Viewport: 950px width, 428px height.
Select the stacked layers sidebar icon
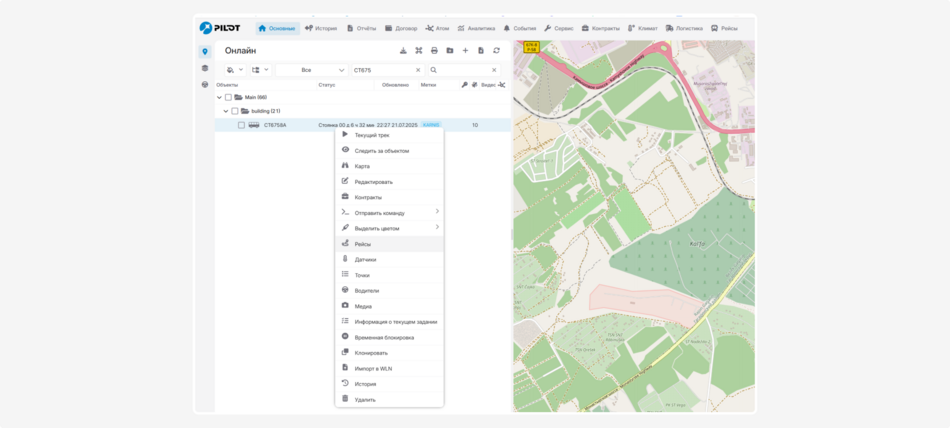pyautogui.click(x=205, y=68)
